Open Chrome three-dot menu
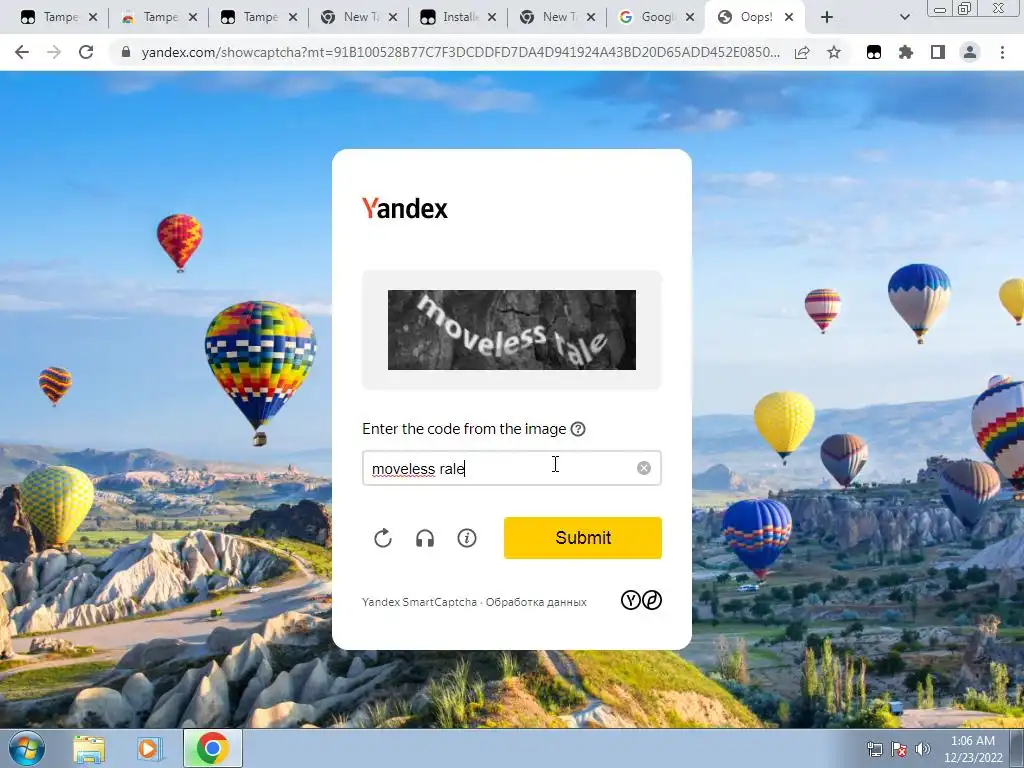 (x=1002, y=52)
